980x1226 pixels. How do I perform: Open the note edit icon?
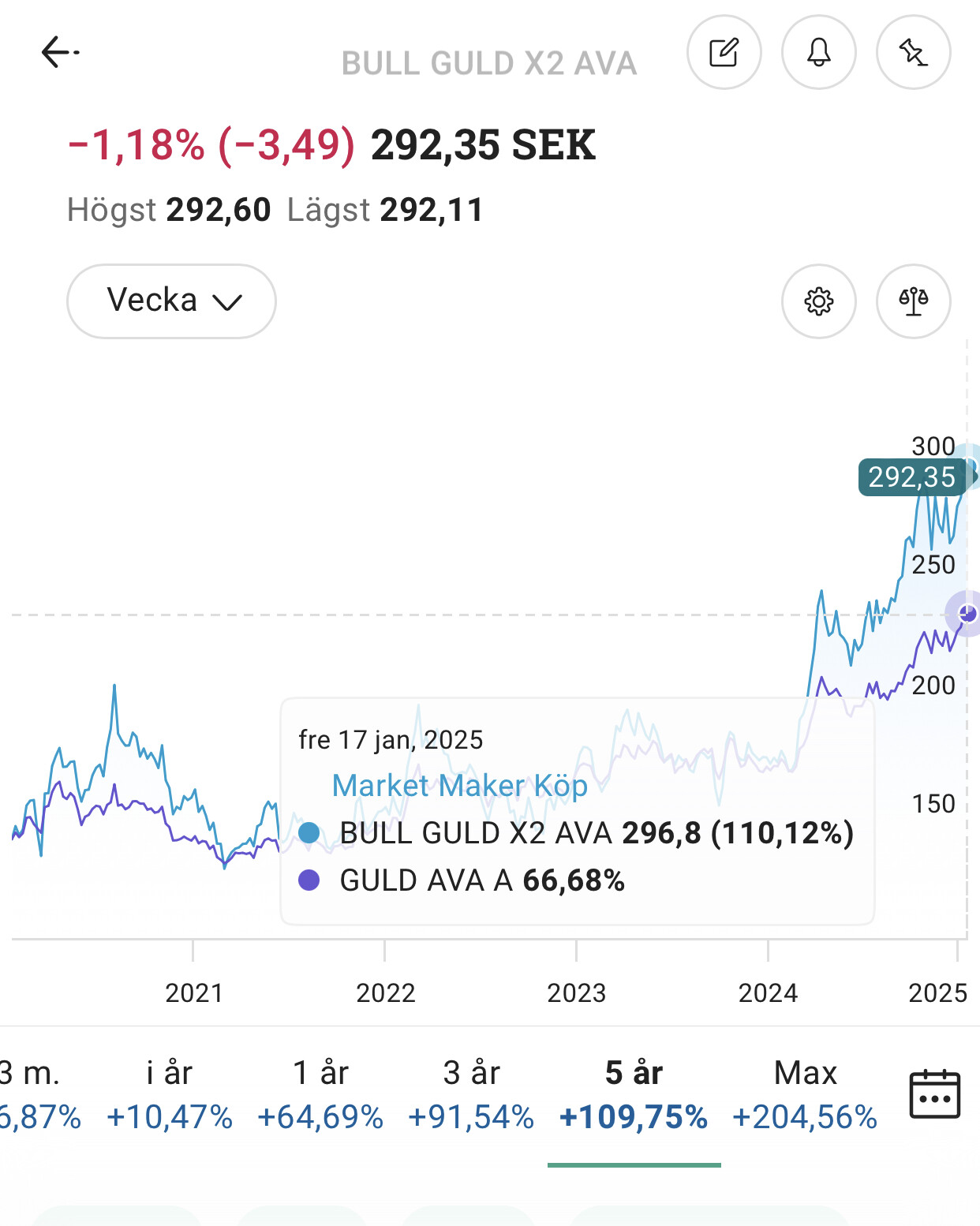[724, 53]
